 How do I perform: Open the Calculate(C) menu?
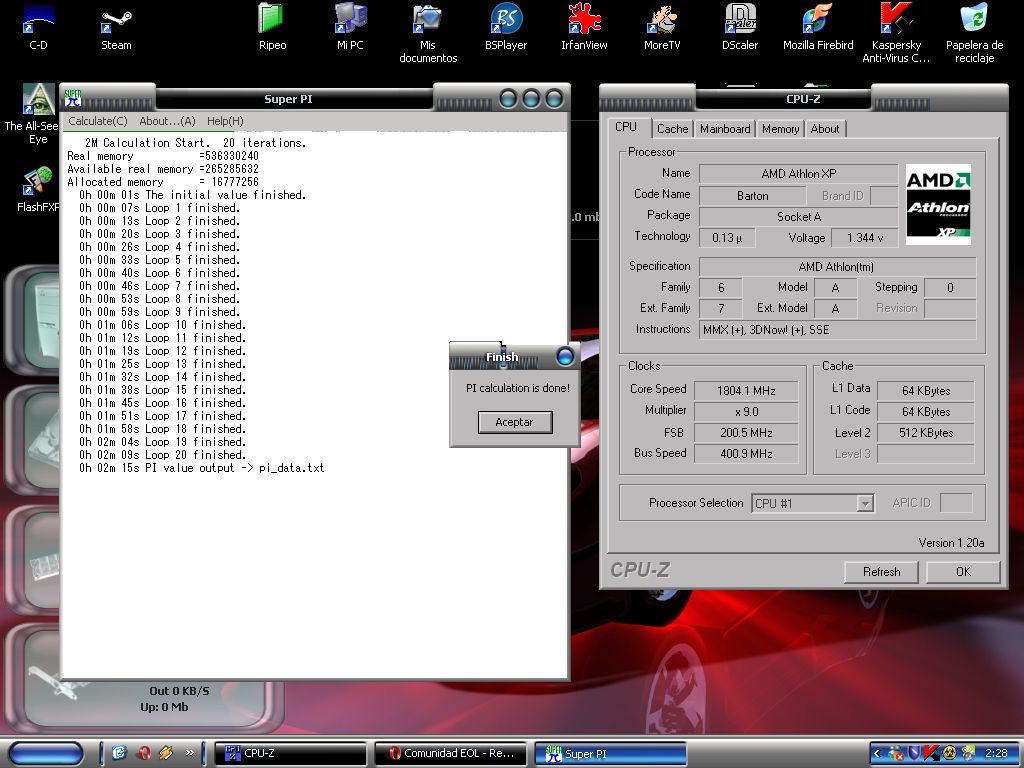pyautogui.click(x=97, y=121)
